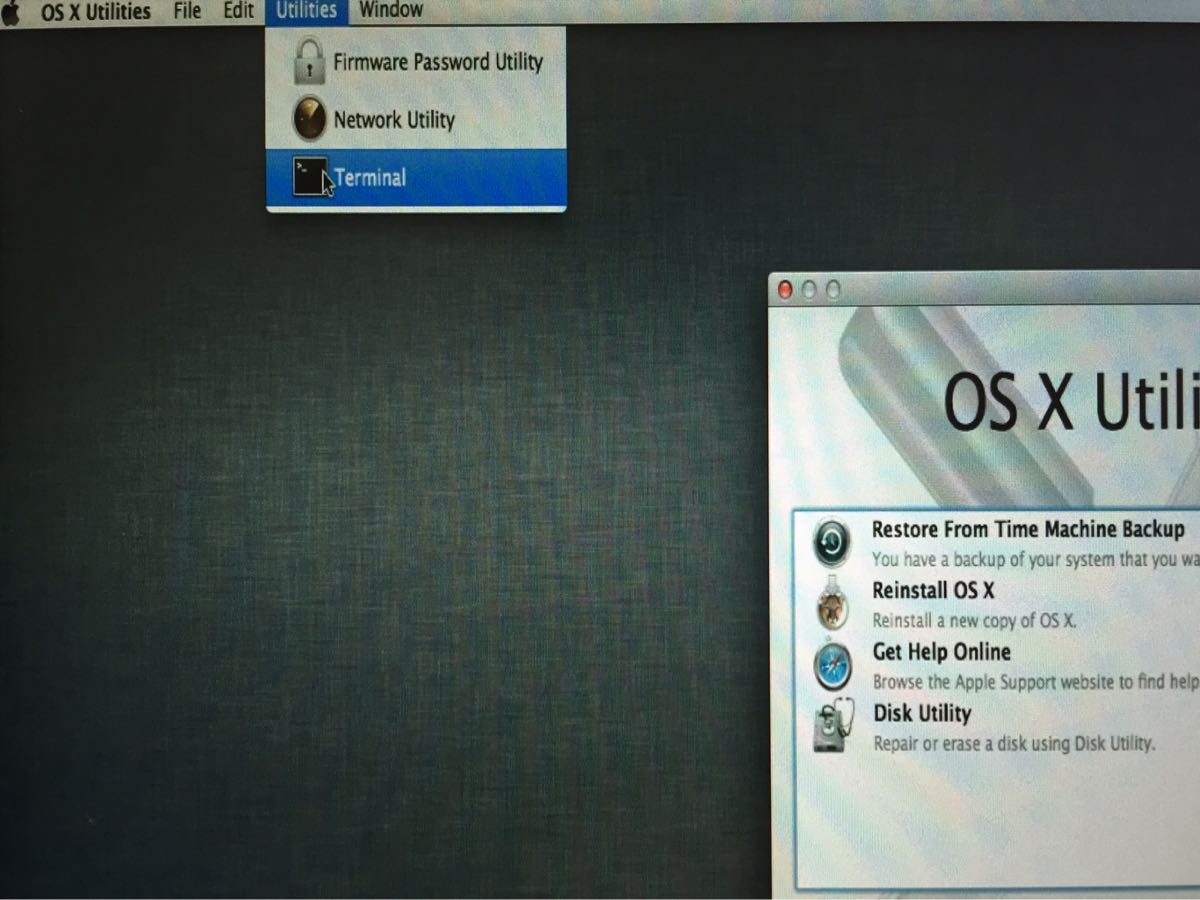Choose Firmware Password Utility from the menu

[x=416, y=62]
